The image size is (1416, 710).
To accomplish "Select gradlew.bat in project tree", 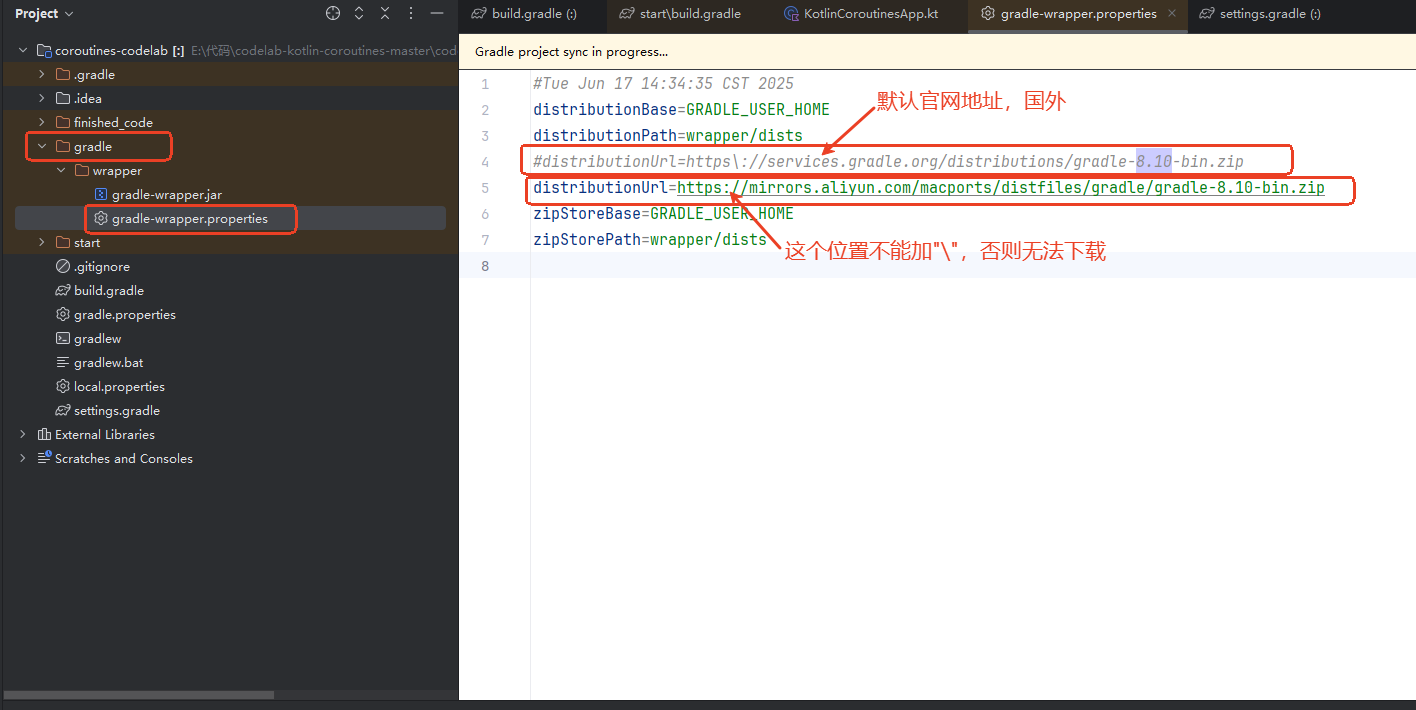I will tap(109, 362).
